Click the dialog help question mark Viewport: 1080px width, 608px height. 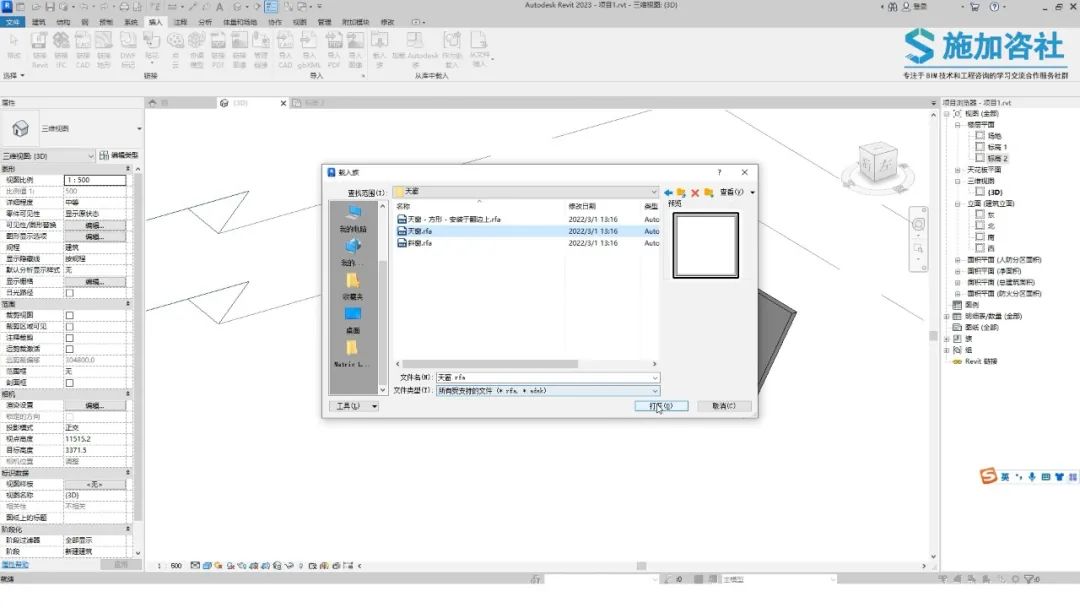click(719, 172)
